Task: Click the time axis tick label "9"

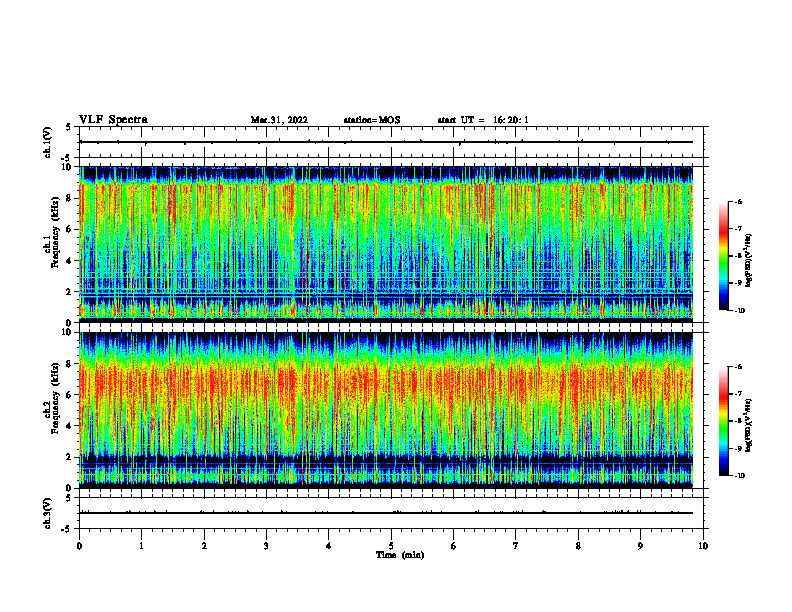Action: point(640,546)
